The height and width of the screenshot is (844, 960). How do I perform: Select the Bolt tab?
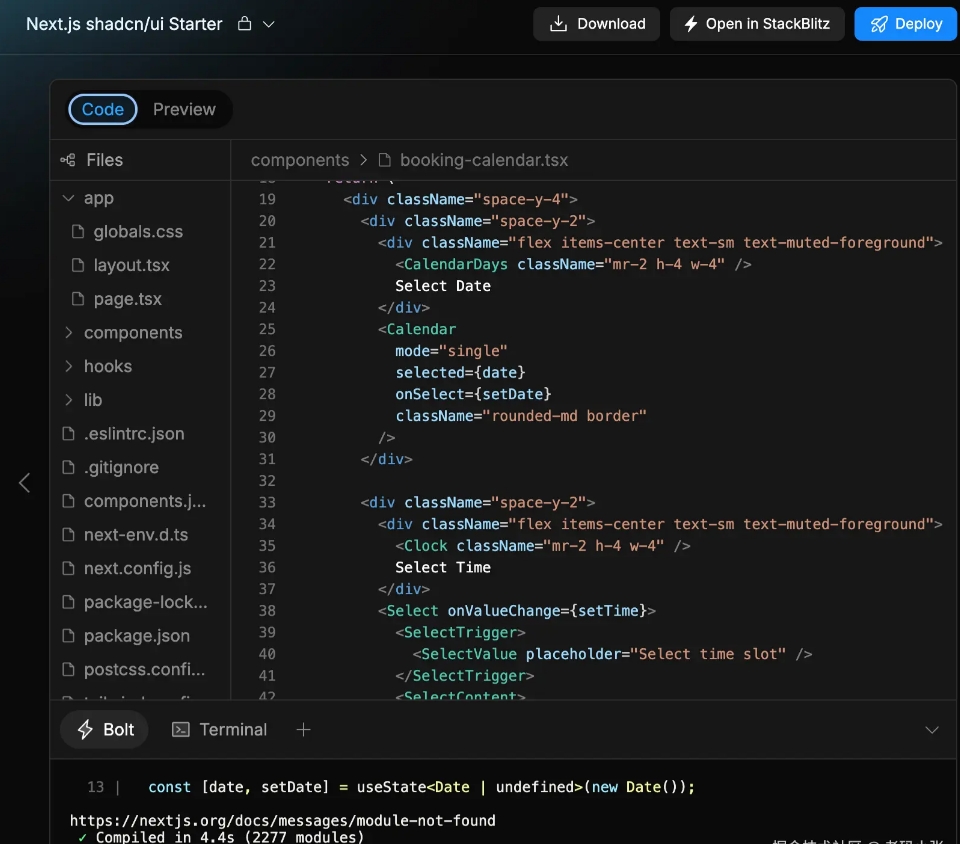click(x=105, y=730)
